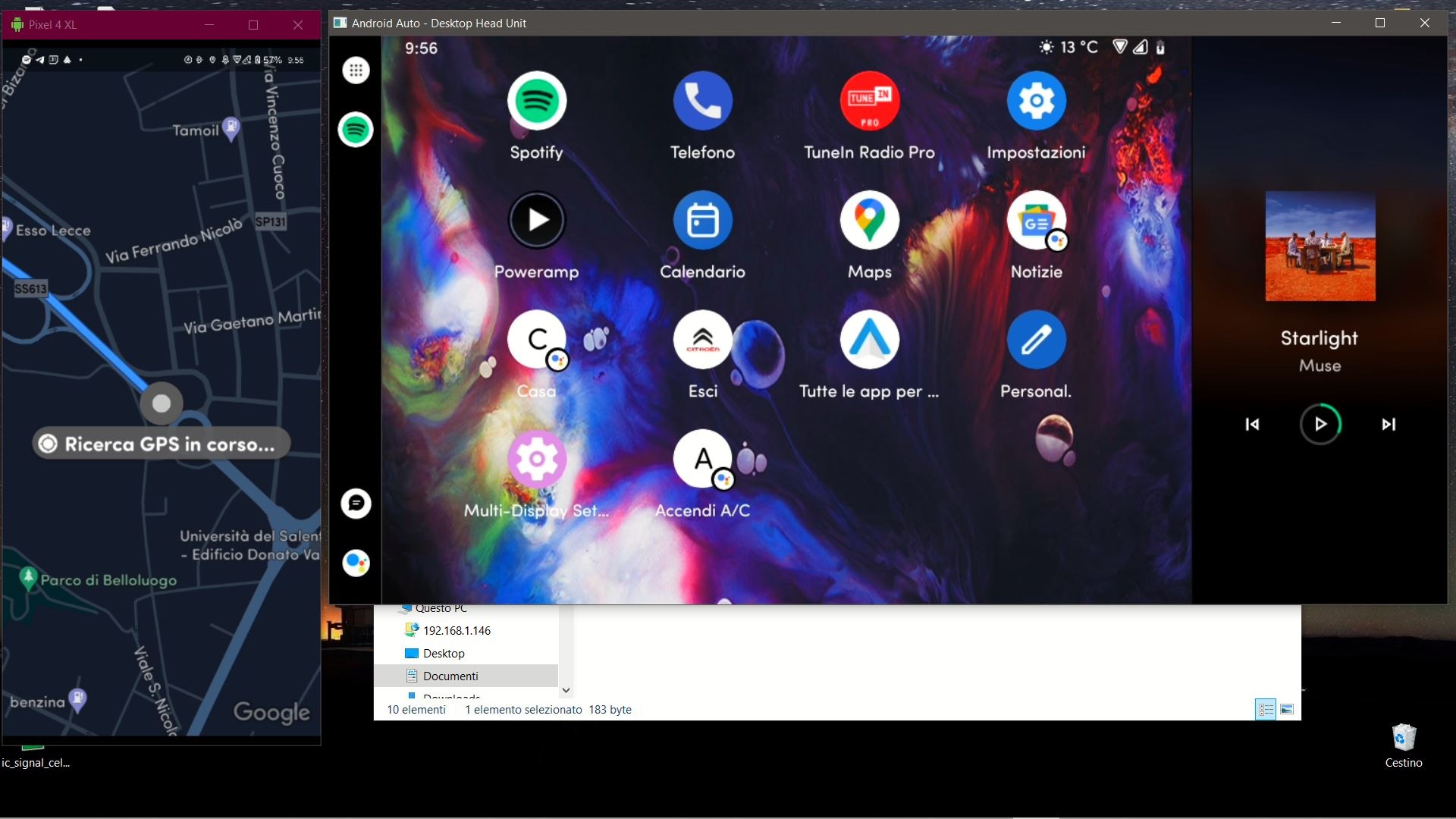The width and height of the screenshot is (1456, 819).
Task: Tap the current location dot on map
Action: pyautogui.click(x=161, y=403)
